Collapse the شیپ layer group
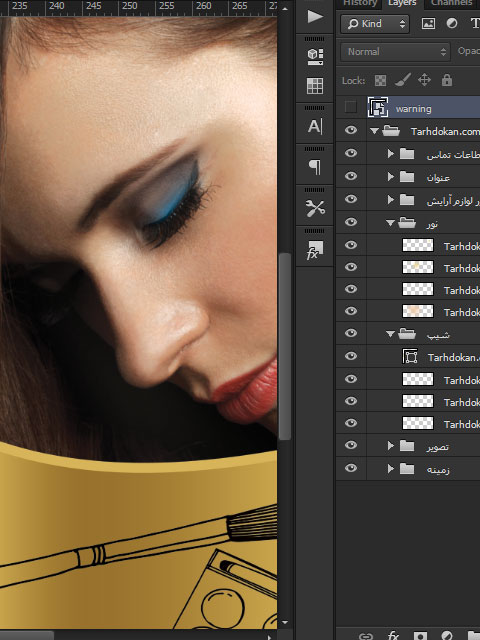Screen dimensions: 480x640 coord(390,334)
